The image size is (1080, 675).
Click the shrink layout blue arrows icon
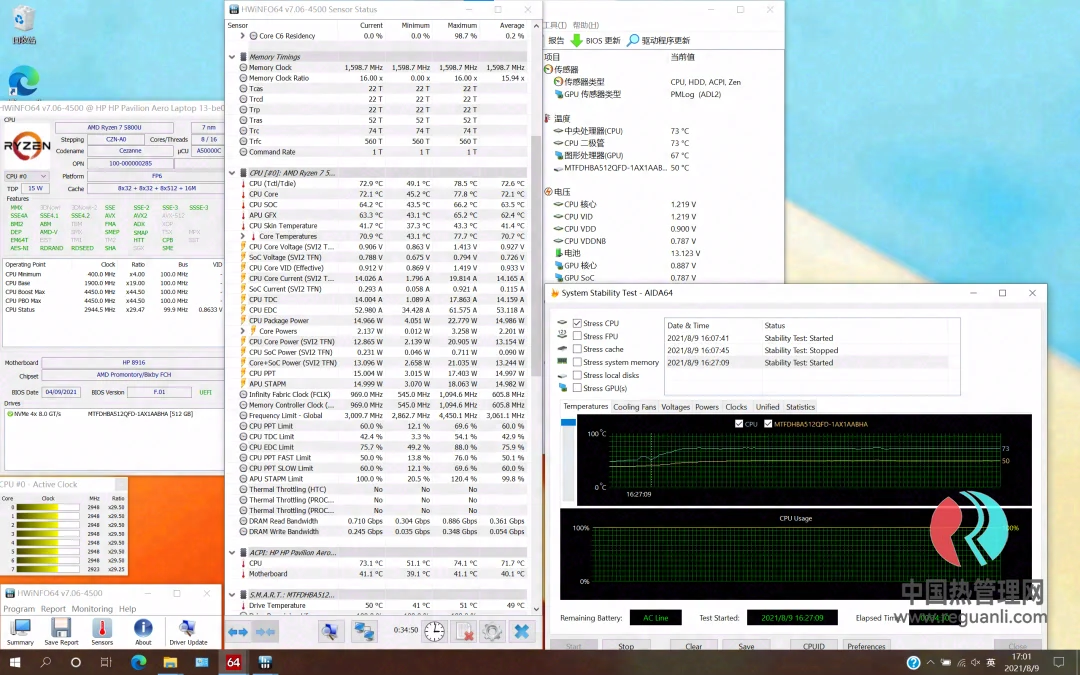coord(265,632)
